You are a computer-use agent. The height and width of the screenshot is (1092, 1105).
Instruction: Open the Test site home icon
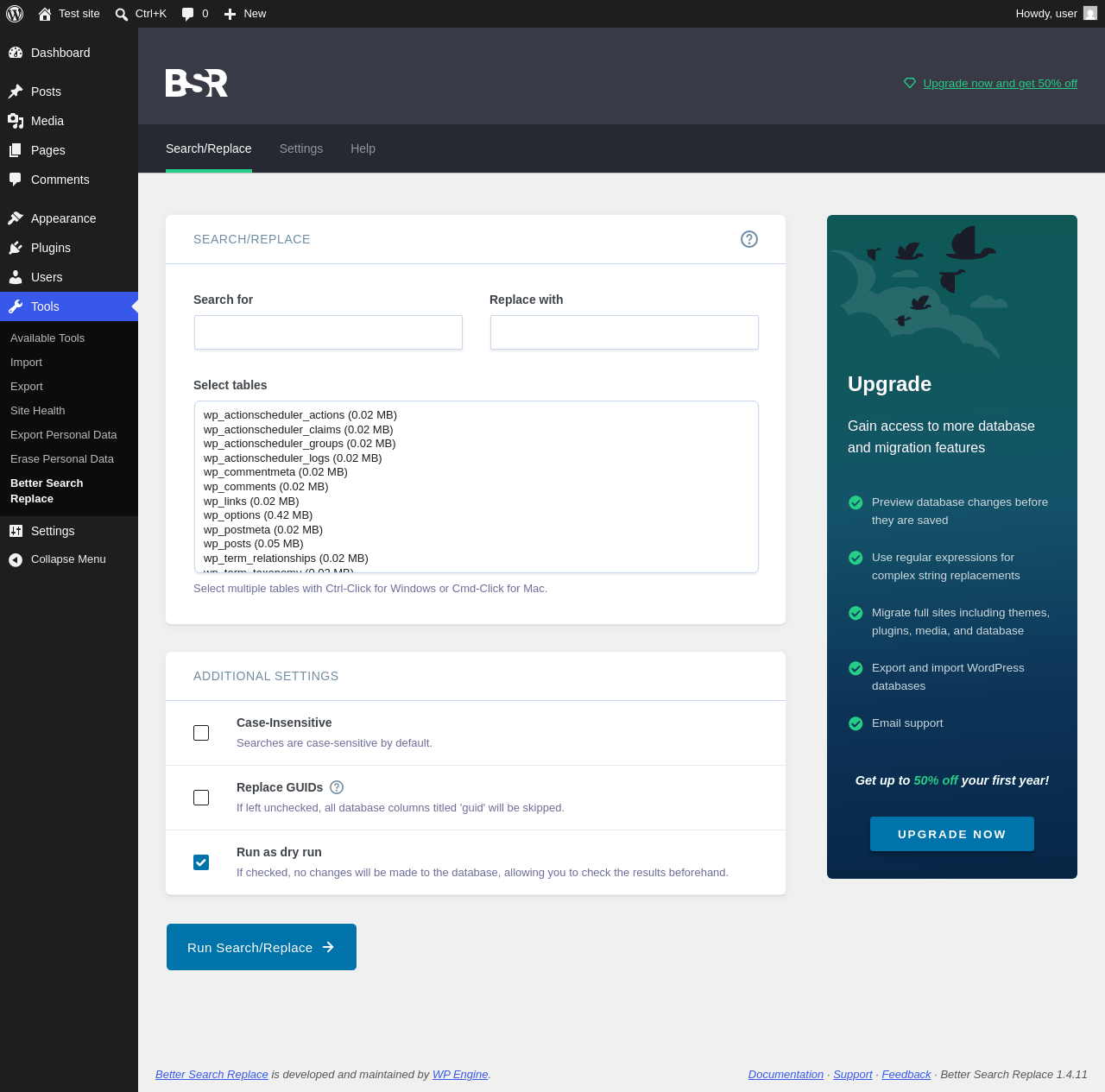point(45,14)
